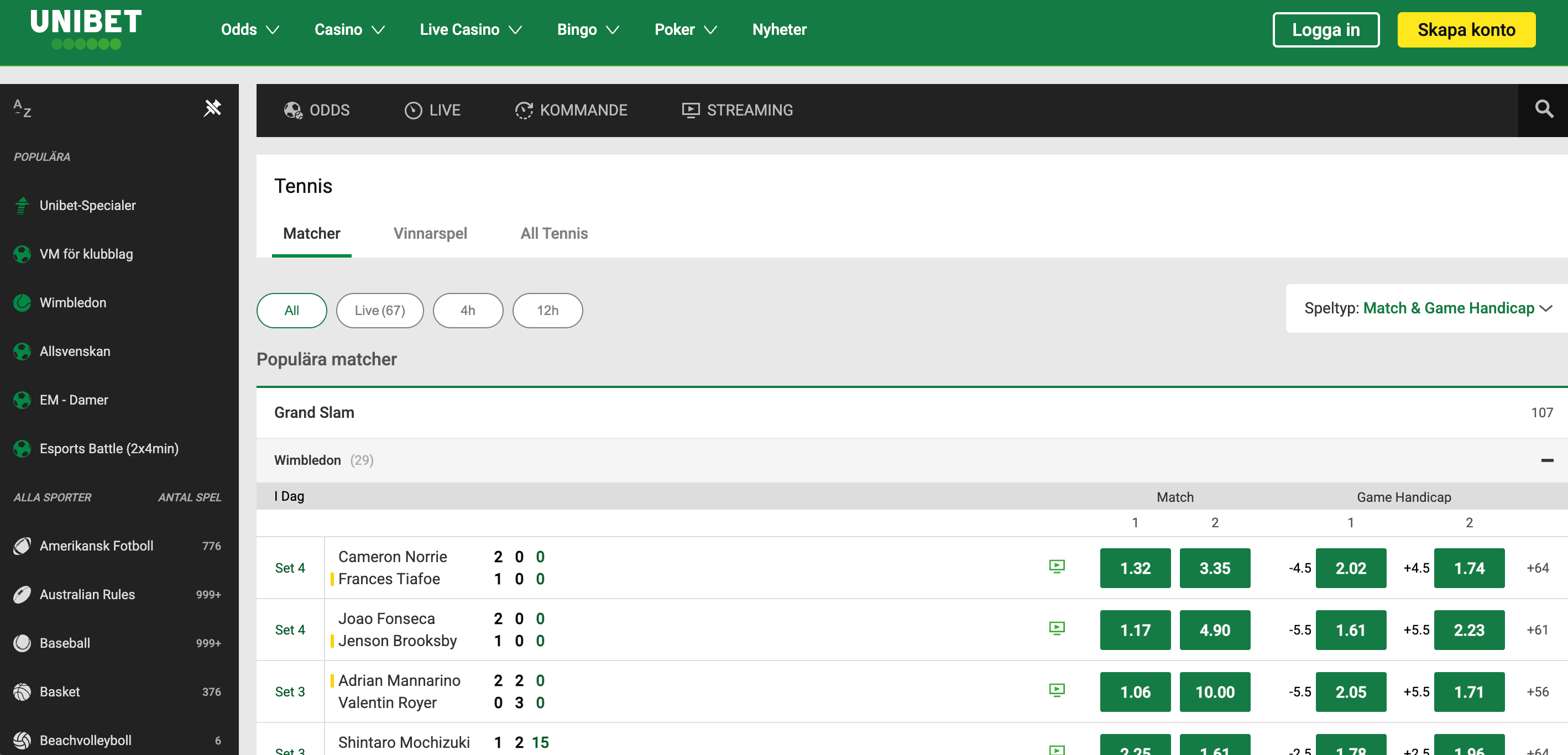Screen dimensions: 1568x755
Task: Click the ODDS globe icon tab
Action: pyautogui.click(x=316, y=110)
